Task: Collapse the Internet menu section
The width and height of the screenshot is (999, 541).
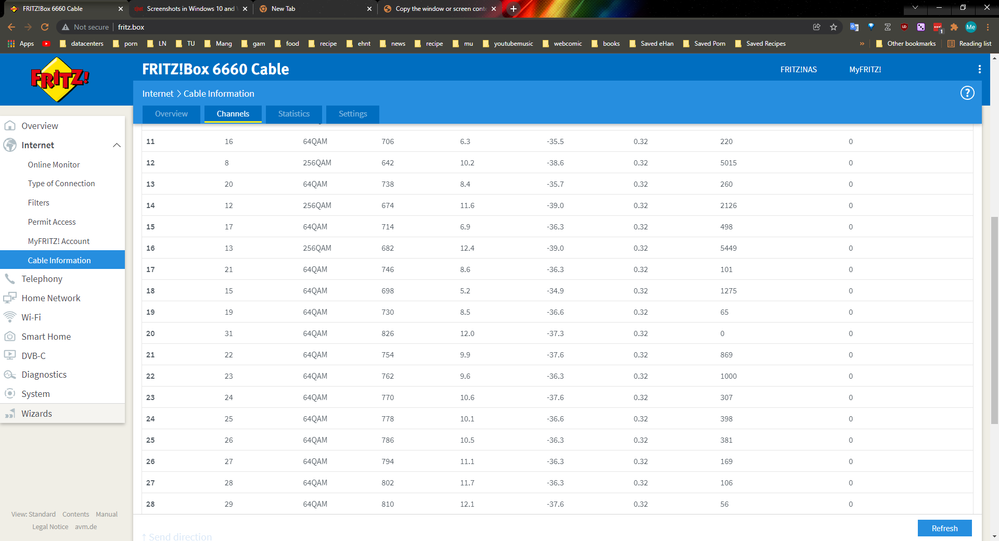Action: click(x=117, y=145)
